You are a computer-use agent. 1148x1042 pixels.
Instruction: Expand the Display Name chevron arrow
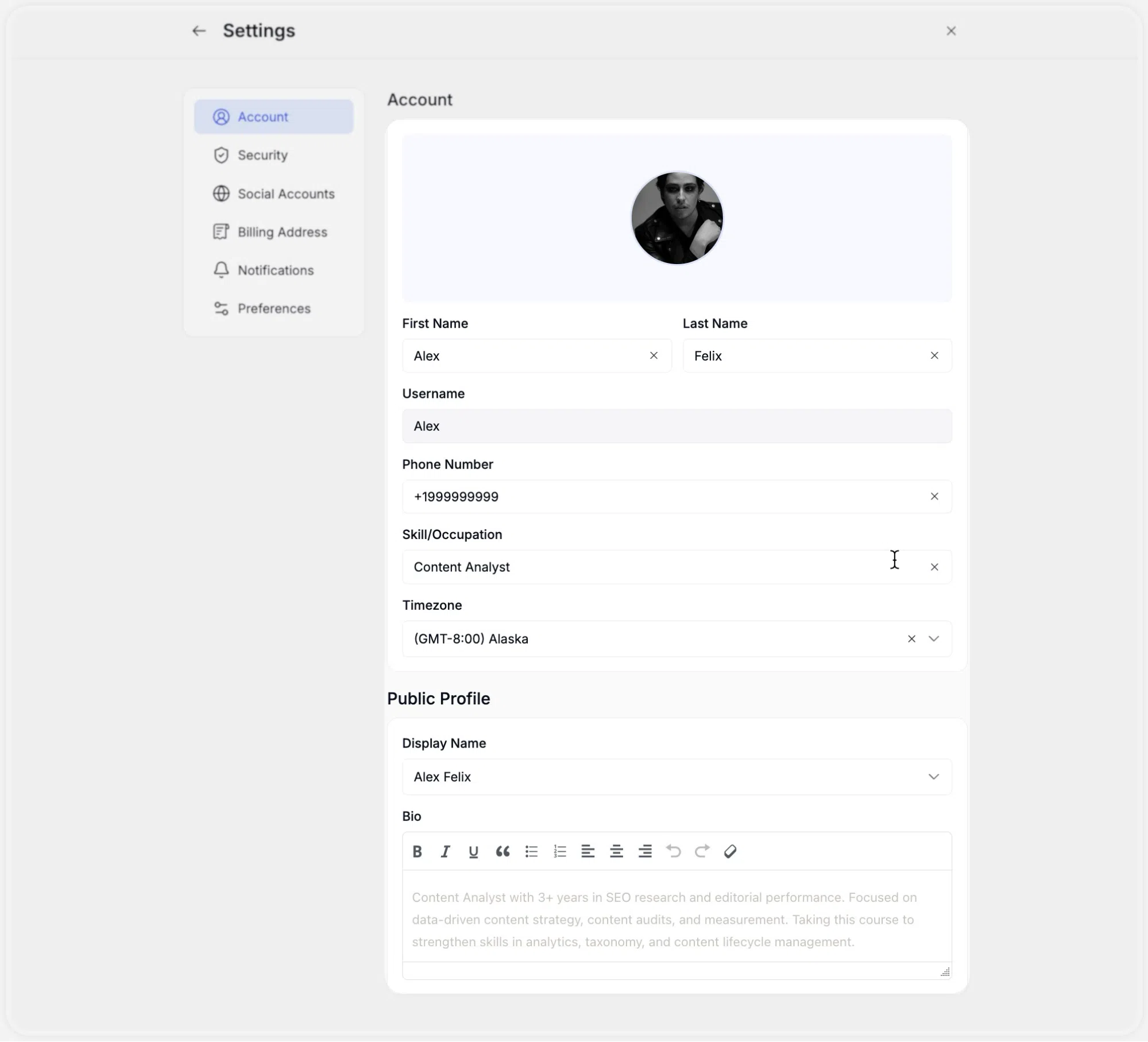pyautogui.click(x=934, y=777)
